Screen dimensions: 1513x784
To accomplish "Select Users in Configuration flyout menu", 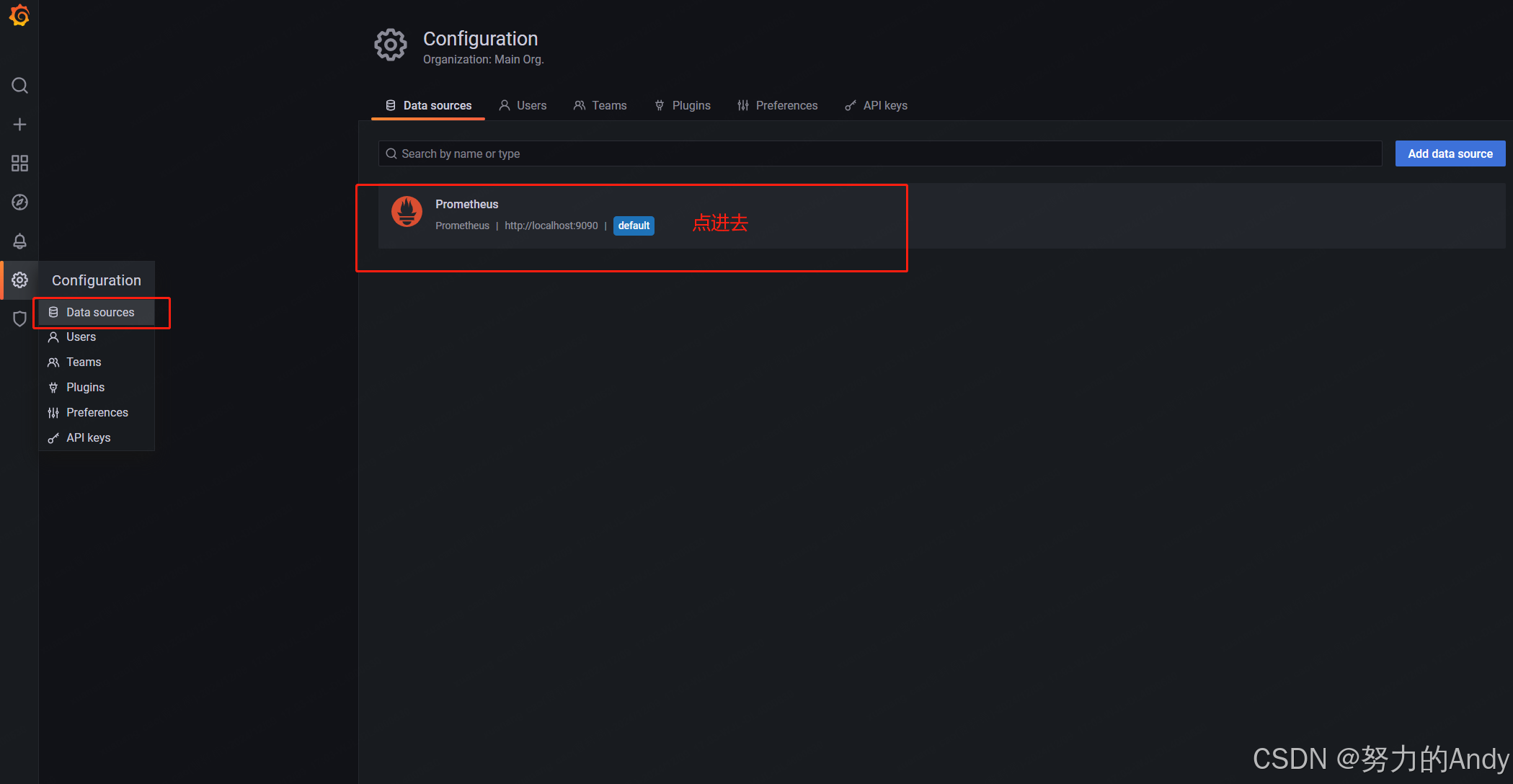I will point(81,337).
